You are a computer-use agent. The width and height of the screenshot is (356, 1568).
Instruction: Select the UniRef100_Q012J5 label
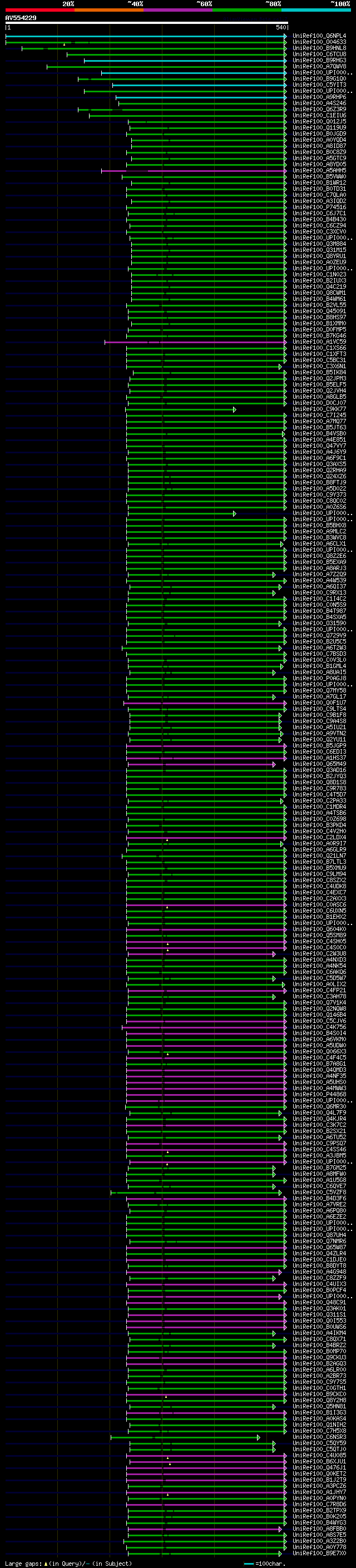[x=319, y=121]
